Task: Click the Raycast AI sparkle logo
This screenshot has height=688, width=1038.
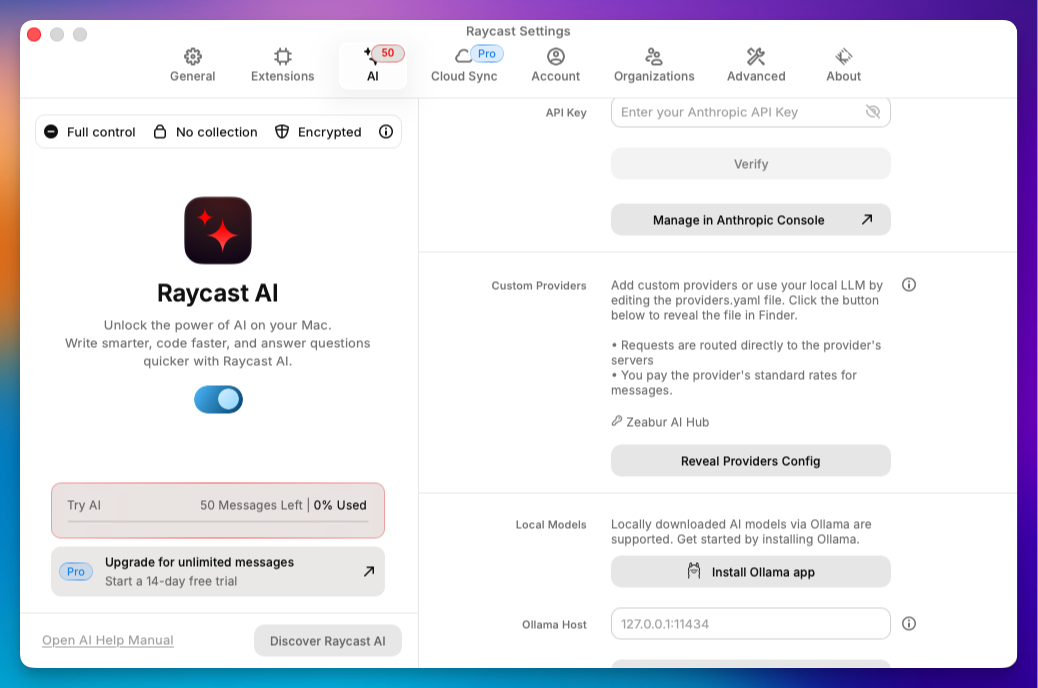Action: click(x=218, y=230)
